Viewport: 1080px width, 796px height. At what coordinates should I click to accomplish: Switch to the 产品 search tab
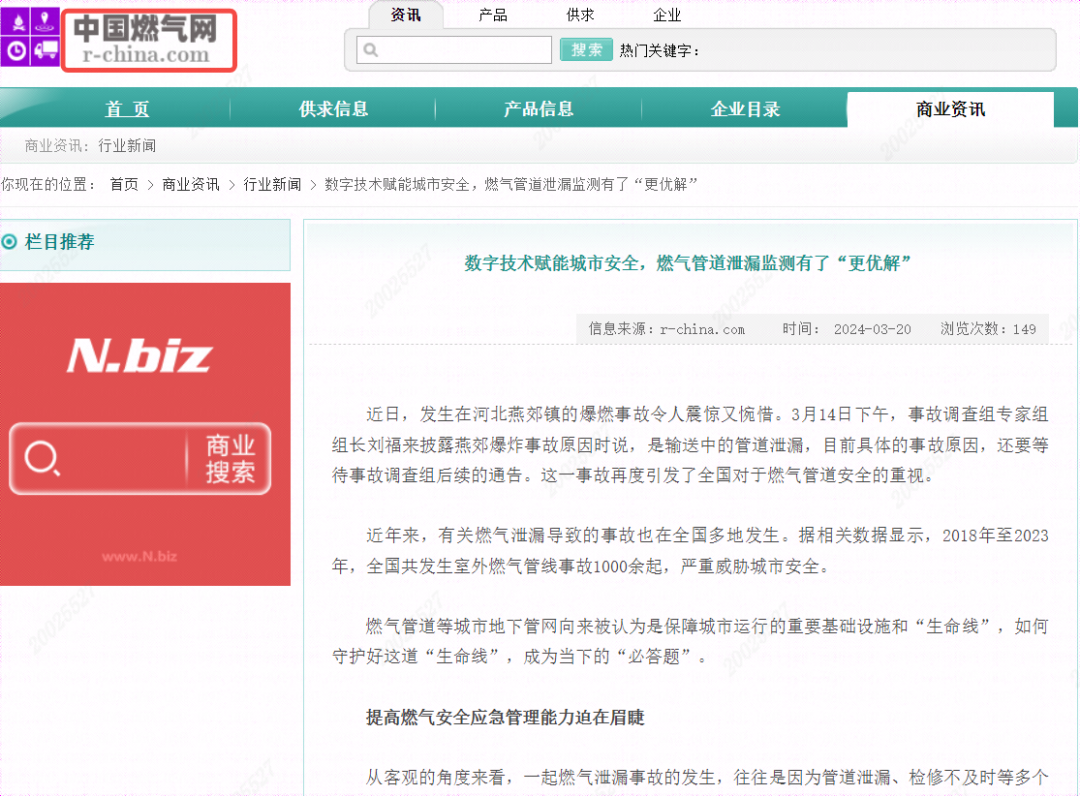point(492,15)
